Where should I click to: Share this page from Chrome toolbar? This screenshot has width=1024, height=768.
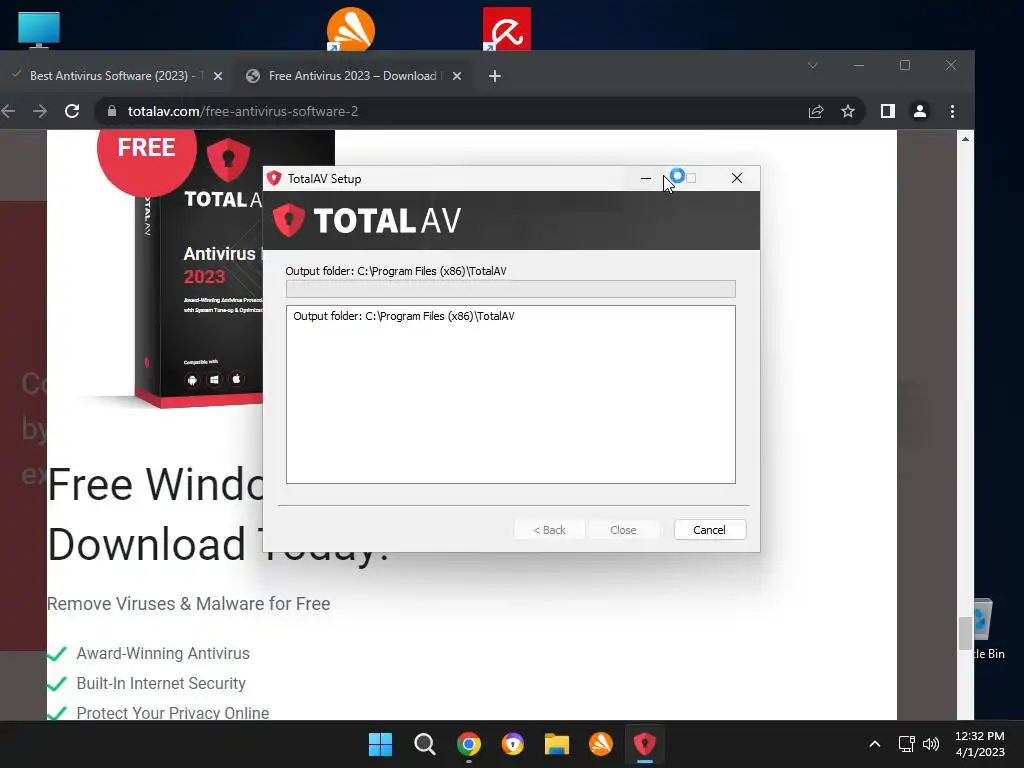click(x=816, y=112)
